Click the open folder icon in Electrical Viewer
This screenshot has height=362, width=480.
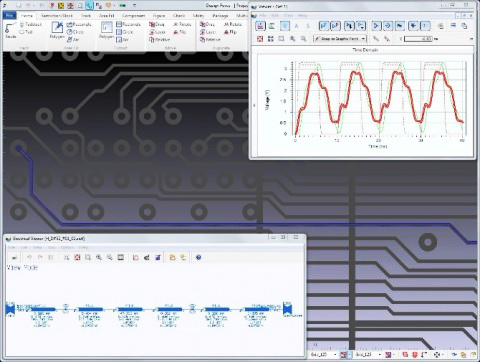(172, 257)
